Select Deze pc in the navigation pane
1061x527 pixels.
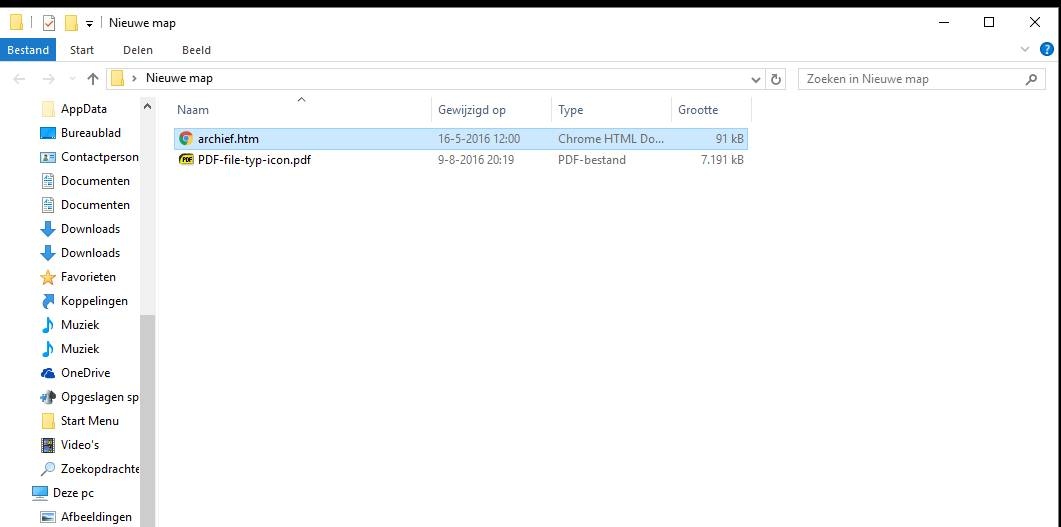[x=73, y=493]
